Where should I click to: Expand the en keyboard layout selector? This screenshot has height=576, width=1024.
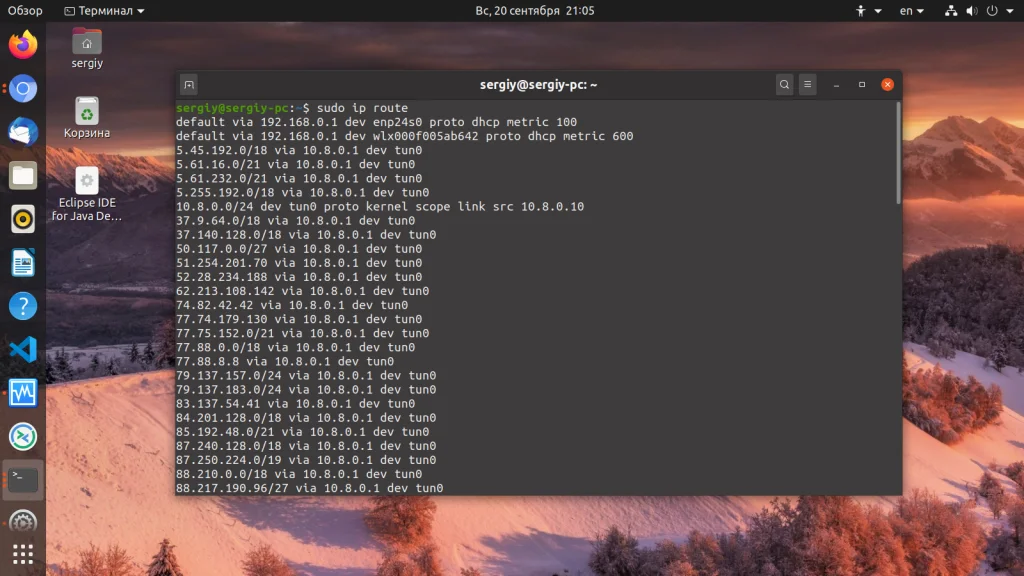[x=912, y=10]
